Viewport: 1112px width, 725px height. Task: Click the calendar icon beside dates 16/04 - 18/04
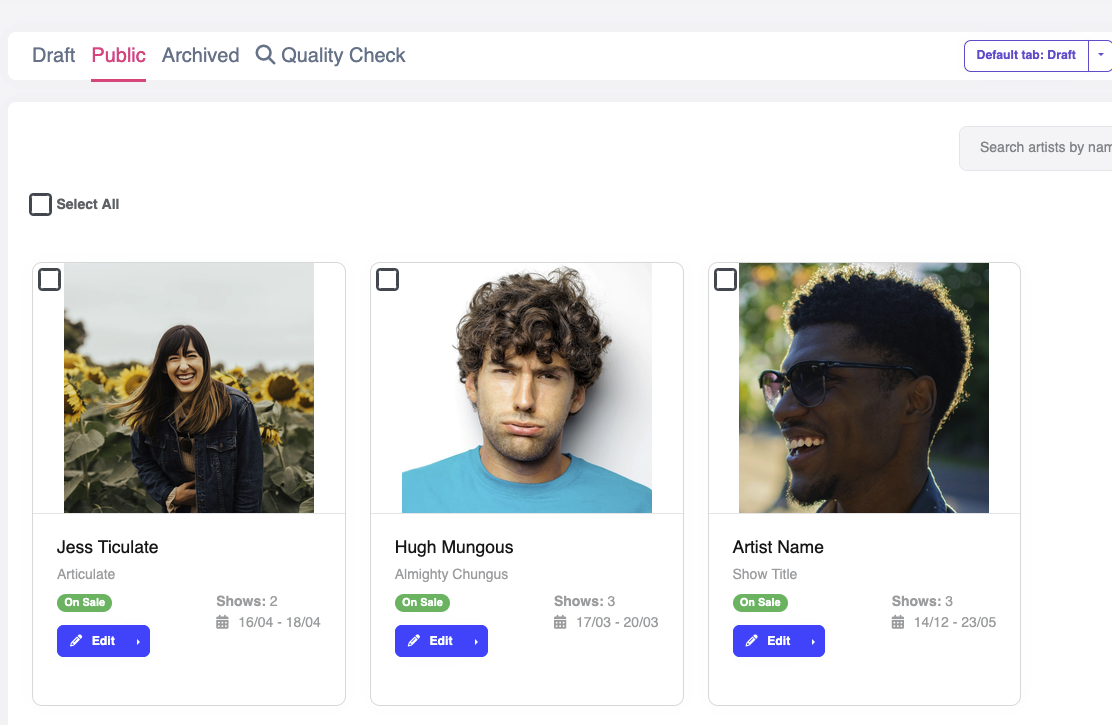coord(222,621)
